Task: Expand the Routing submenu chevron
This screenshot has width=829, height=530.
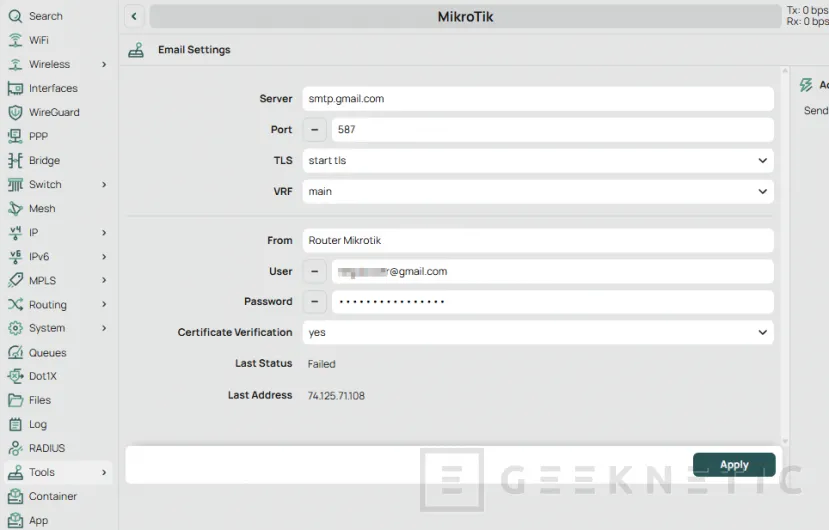Action: pyautogui.click(x=104, y=305)
